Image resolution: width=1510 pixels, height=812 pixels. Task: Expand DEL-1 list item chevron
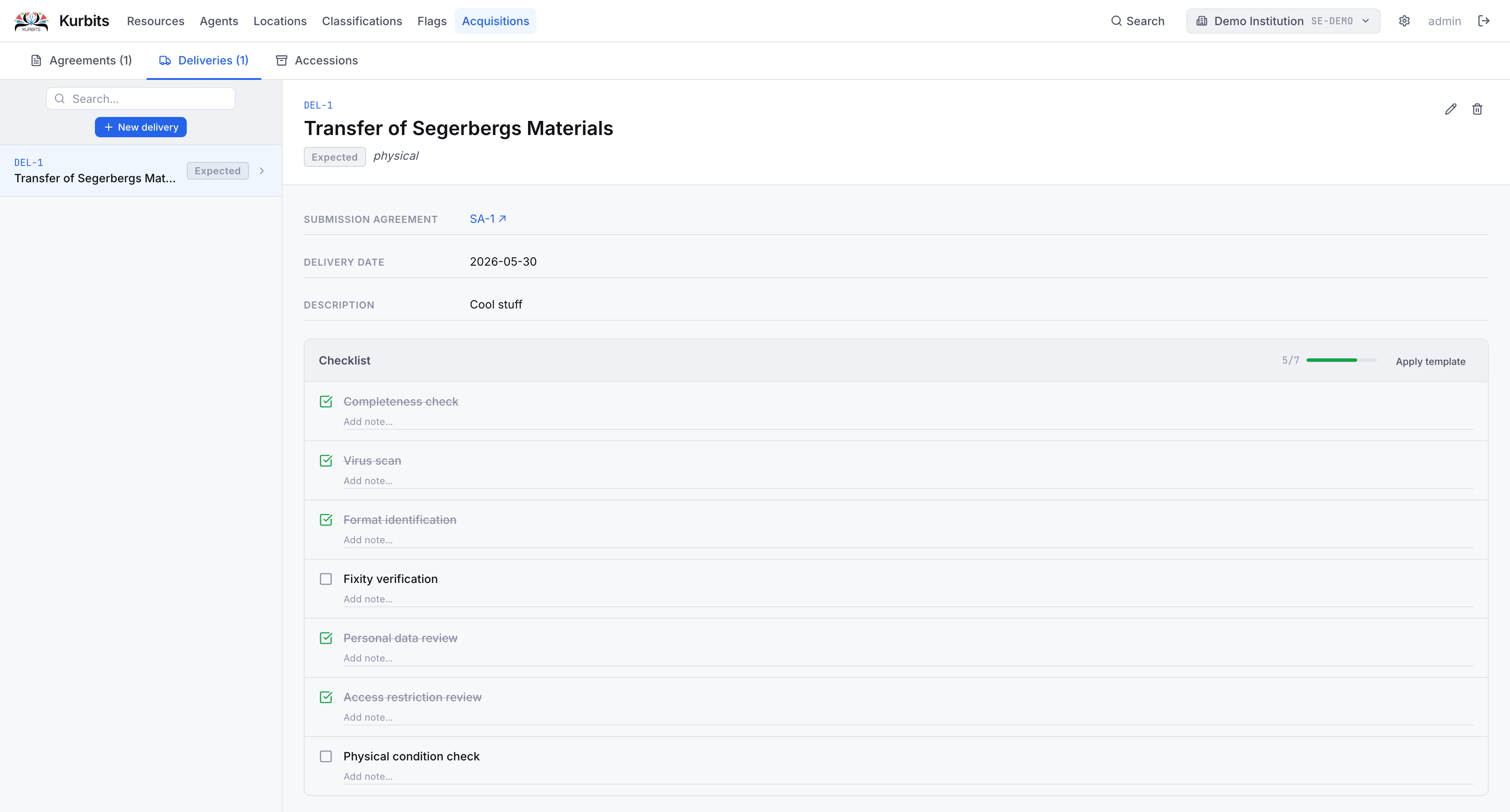pyautogui.click(x=262, y=170)
